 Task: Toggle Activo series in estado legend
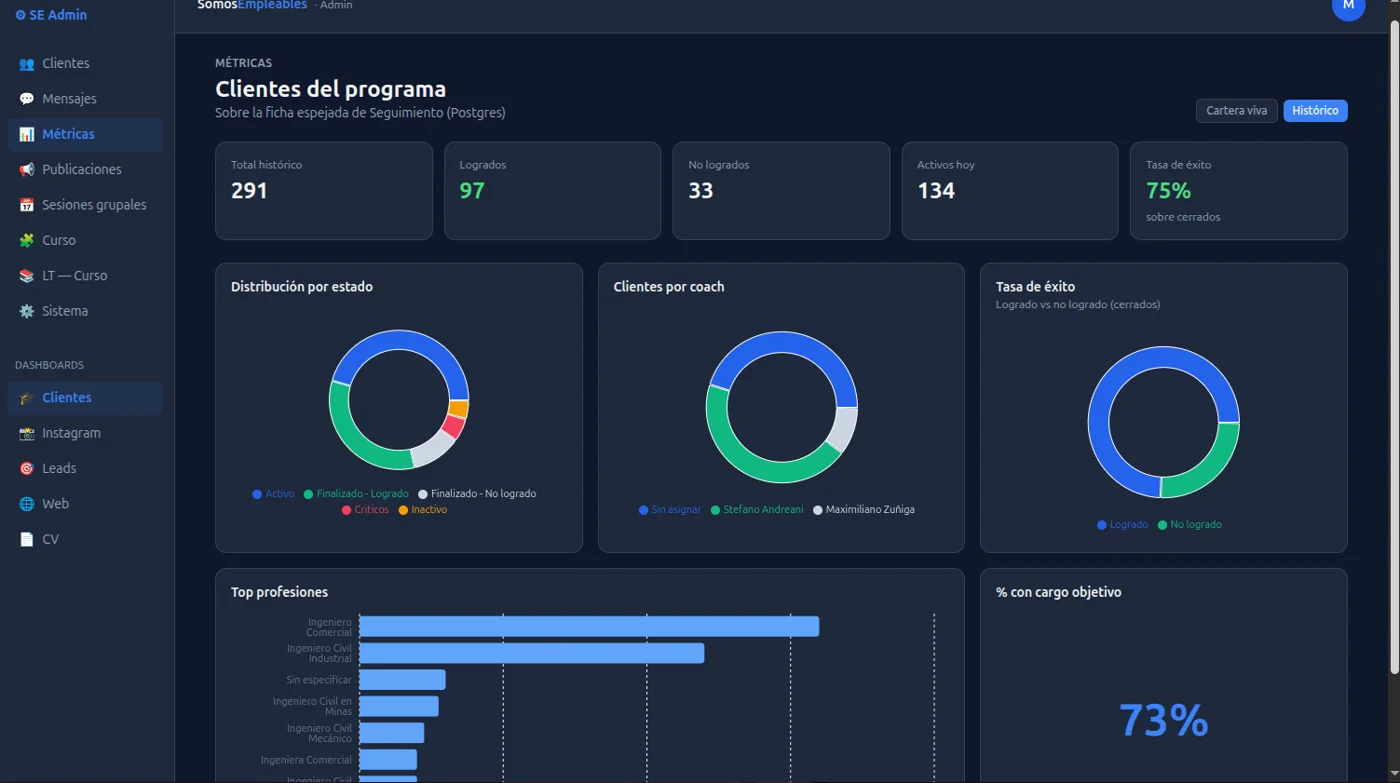point(273,494)
